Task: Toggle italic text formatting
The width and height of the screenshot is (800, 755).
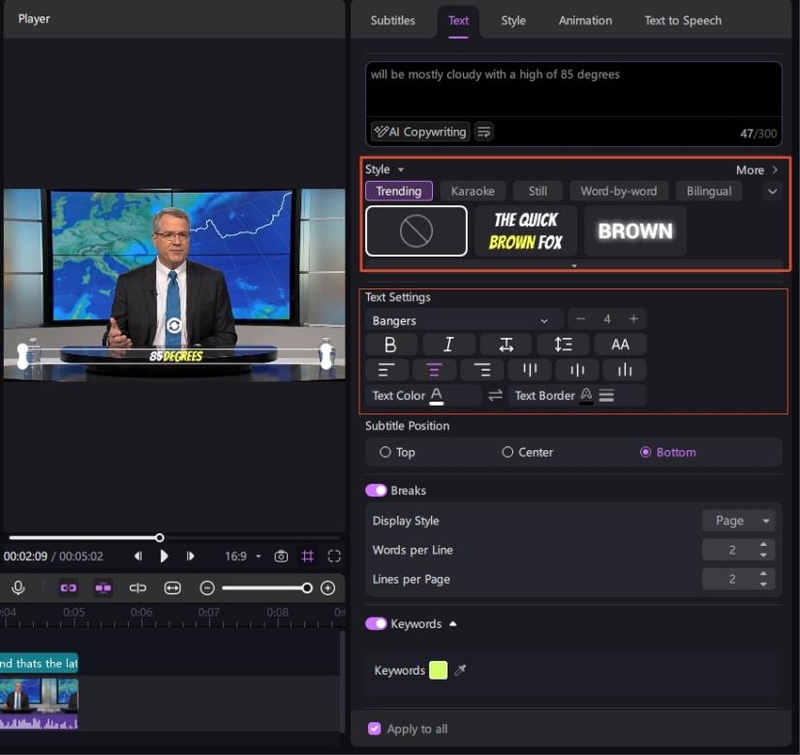Action: pos(448,345)
